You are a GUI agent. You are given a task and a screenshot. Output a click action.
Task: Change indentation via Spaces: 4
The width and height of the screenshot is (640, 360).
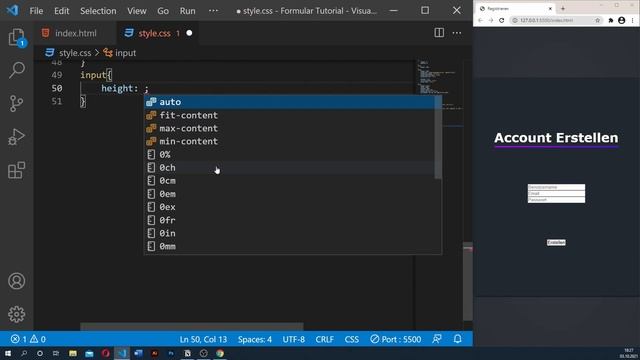[x=255, y=339]
